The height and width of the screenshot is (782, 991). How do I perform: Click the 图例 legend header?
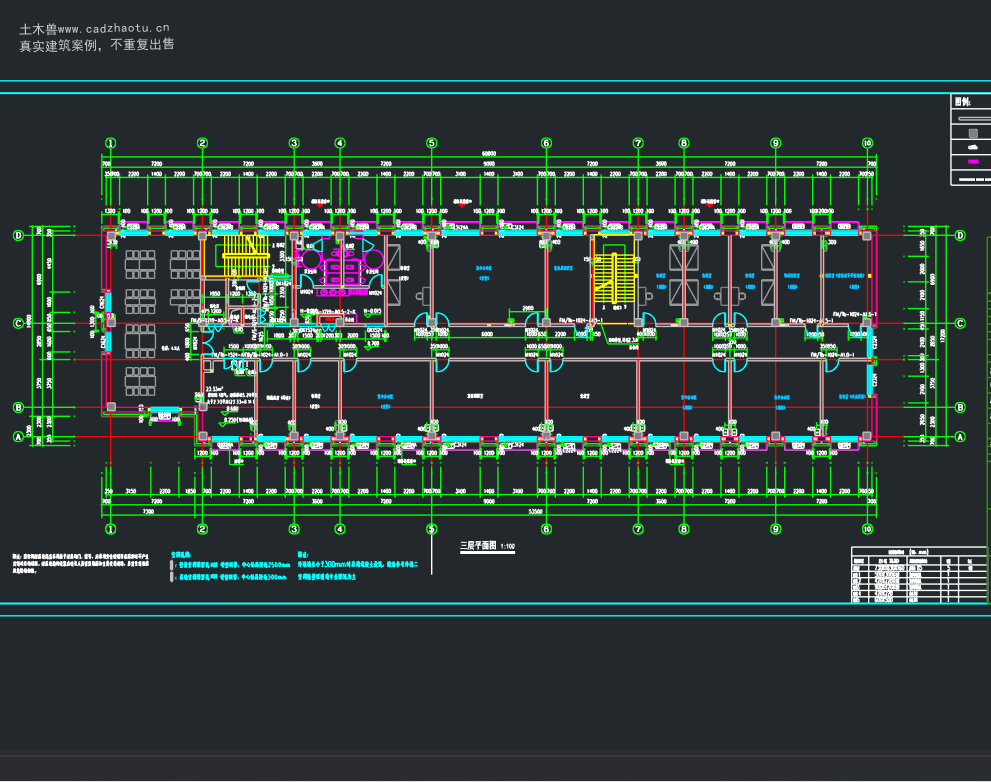click(x=963, y=101)
